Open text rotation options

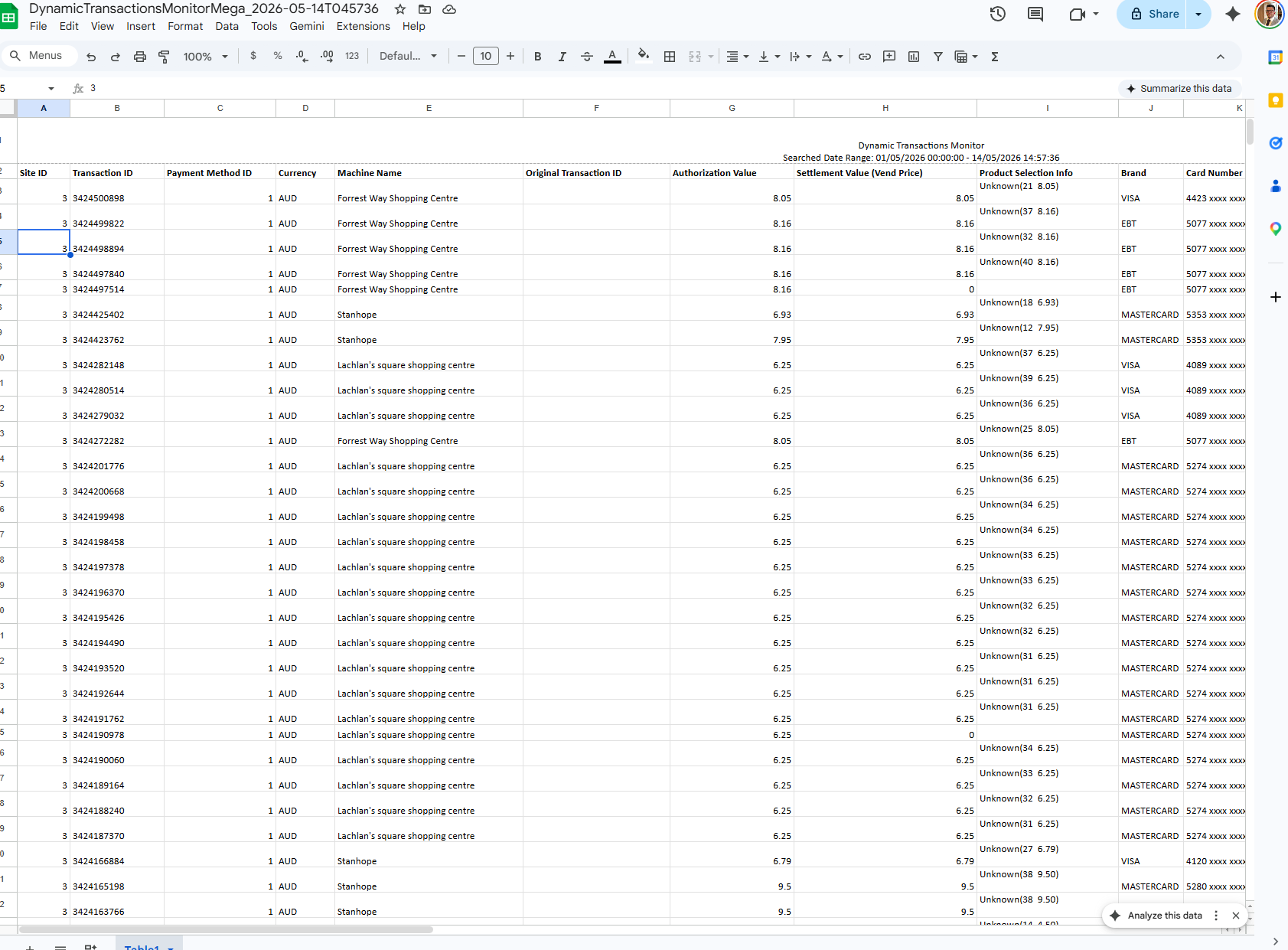832,57
